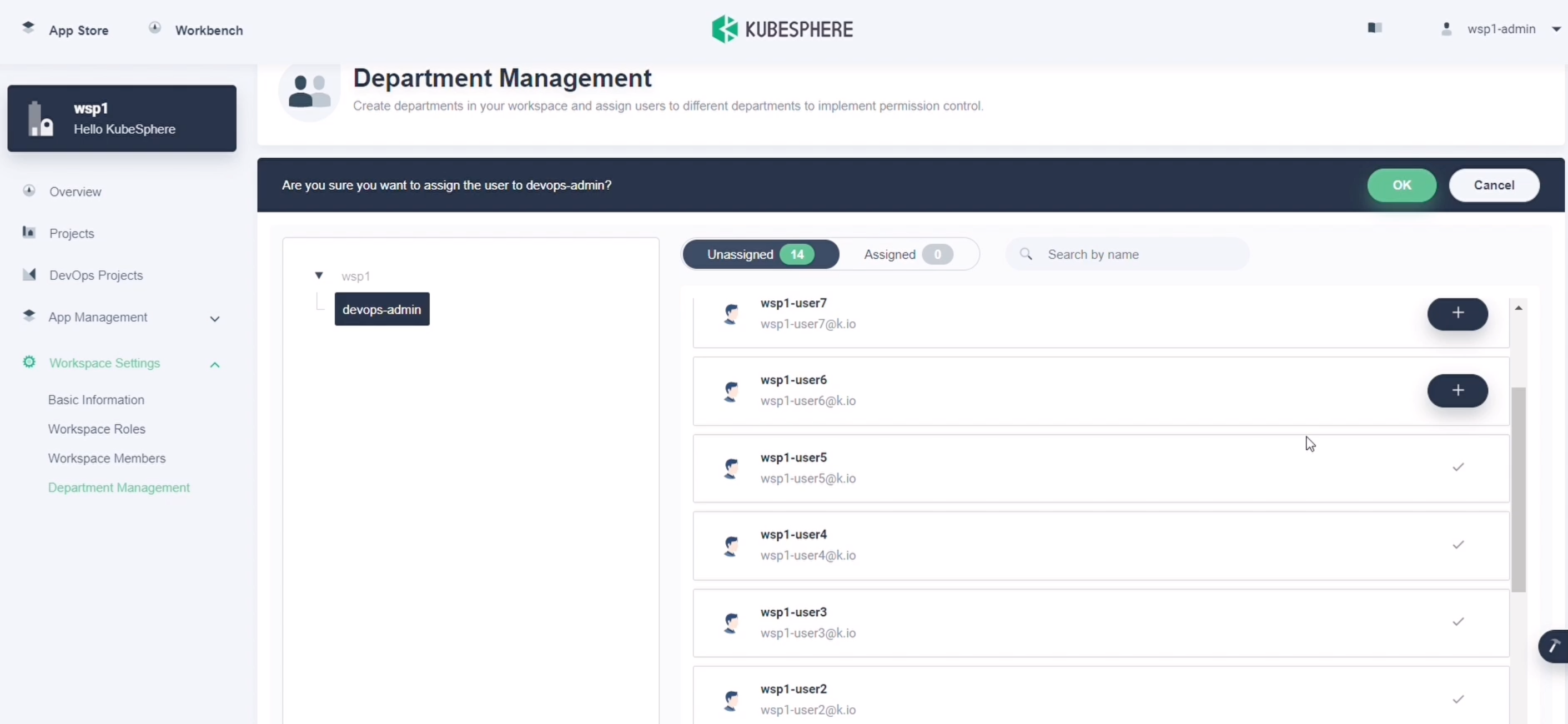
Task: Click the checkmark for wsp1-user5
Action: [1458, 467]
